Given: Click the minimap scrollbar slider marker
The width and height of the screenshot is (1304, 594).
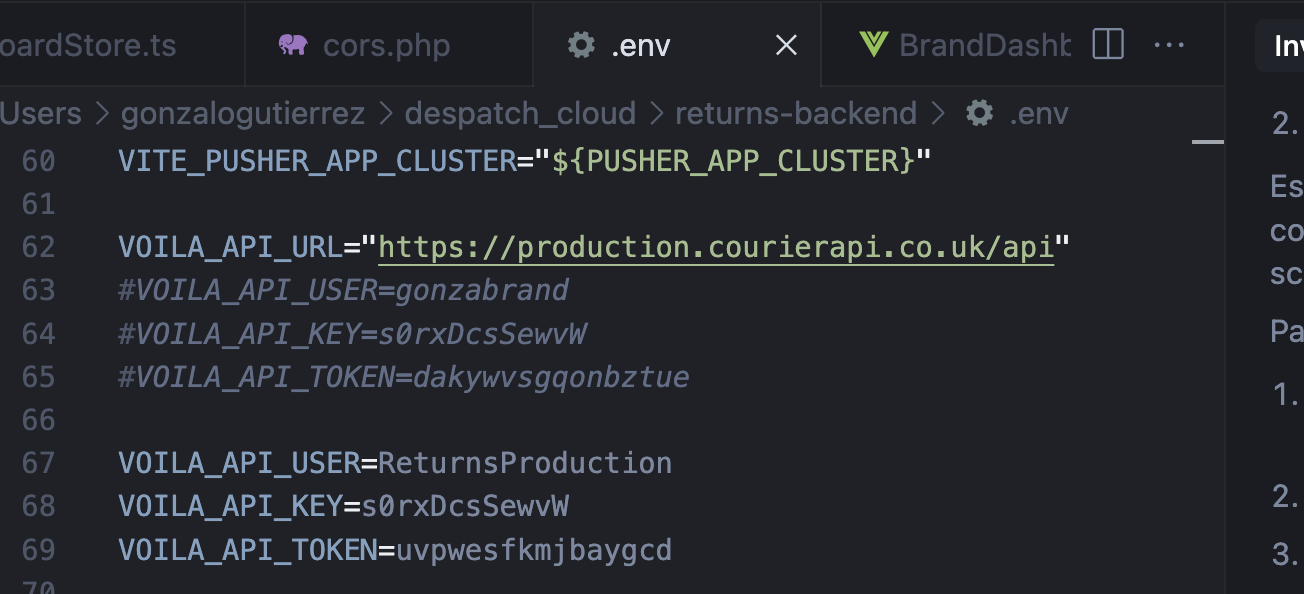Looking at the screenshot, I should tap(1208, 142).
